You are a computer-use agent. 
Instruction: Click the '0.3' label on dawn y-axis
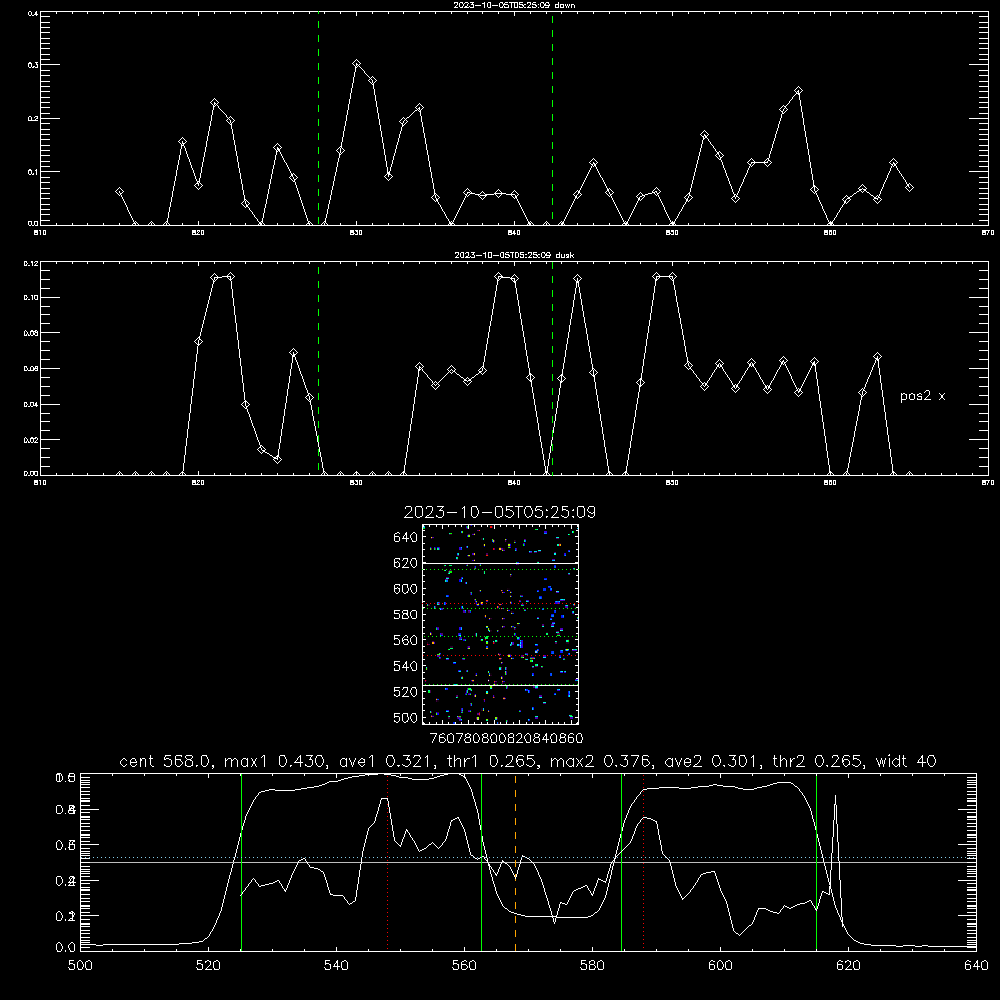coord(32,65)
